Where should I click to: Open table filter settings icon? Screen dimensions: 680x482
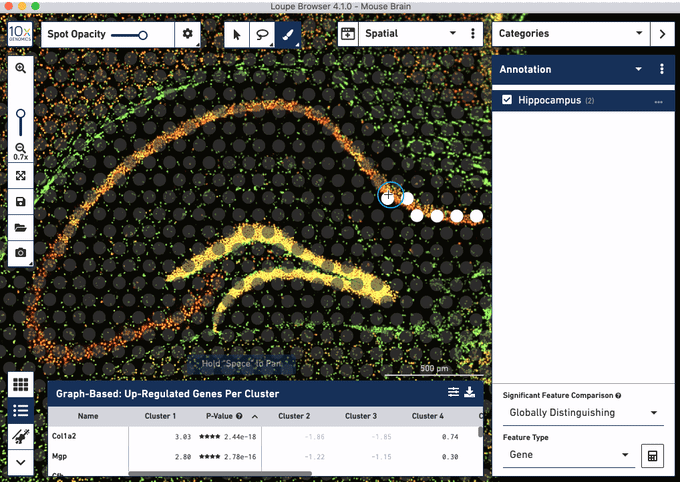pyautogui.click(x=453, y=392)
